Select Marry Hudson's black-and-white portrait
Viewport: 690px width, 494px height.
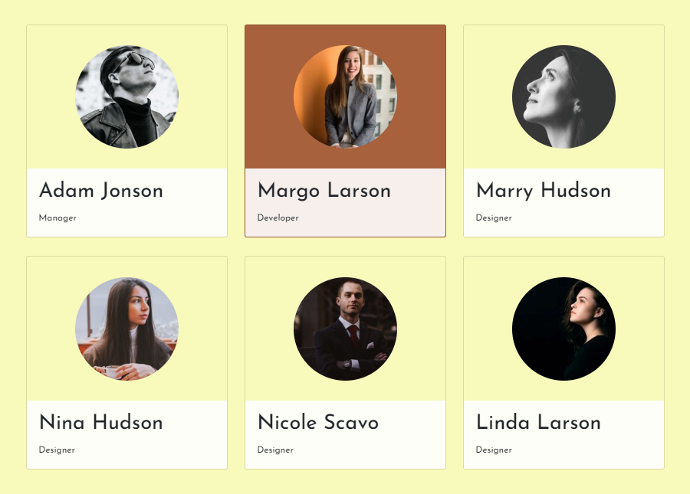(x=564, y=97)
